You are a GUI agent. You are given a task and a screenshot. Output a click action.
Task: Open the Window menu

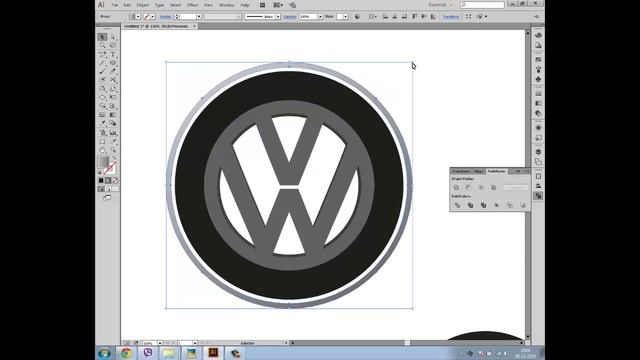[227, 5]
